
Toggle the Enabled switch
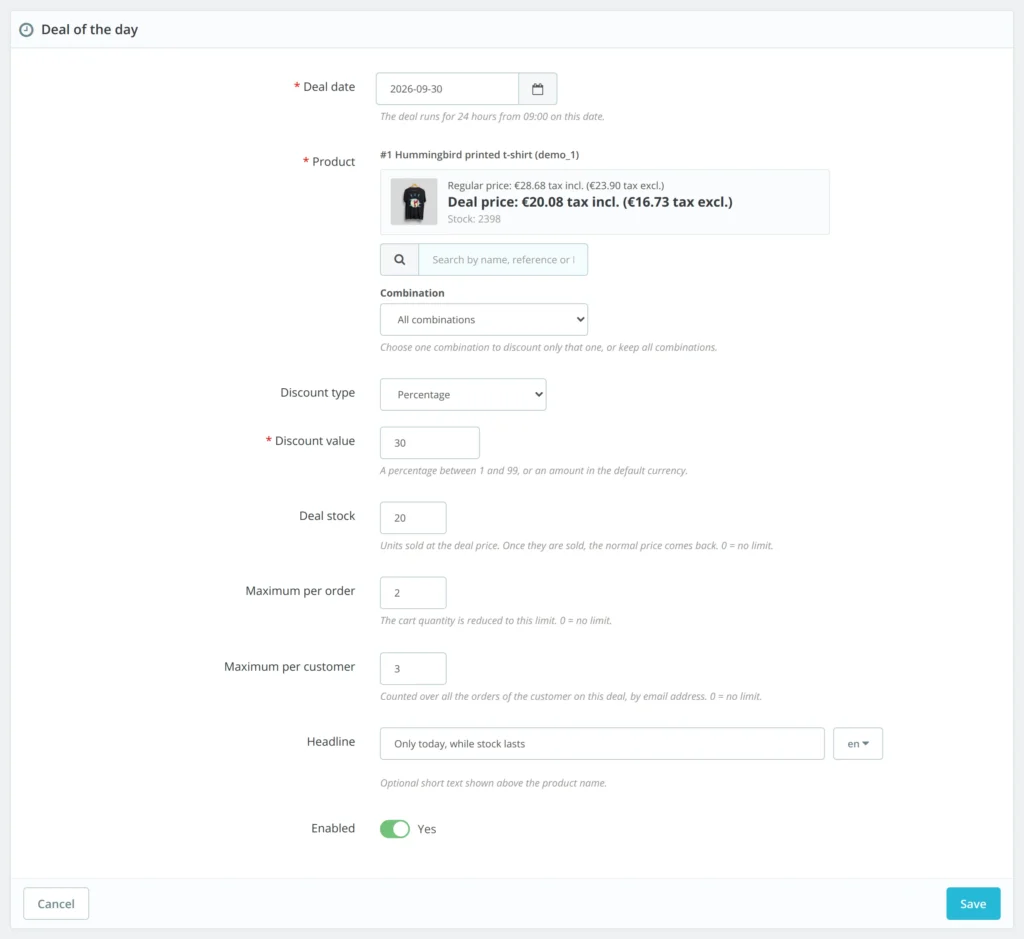click(x=395, y=829)
